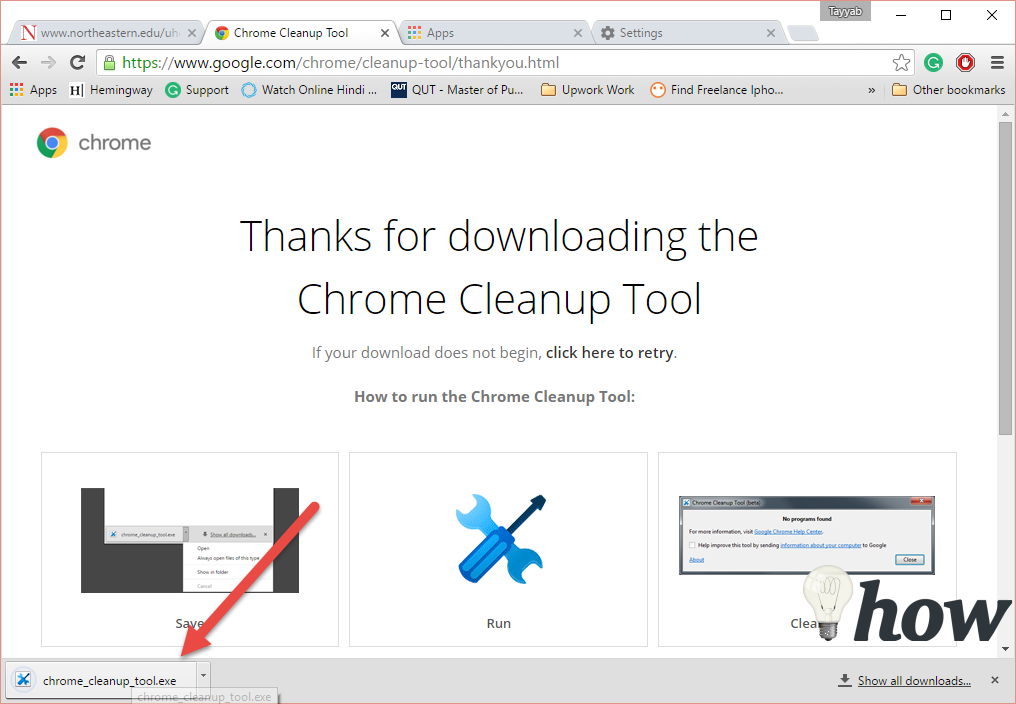1016x704 pixels.
Task: Click the Save step screenshot thumbnail
Action: (190, 540)
